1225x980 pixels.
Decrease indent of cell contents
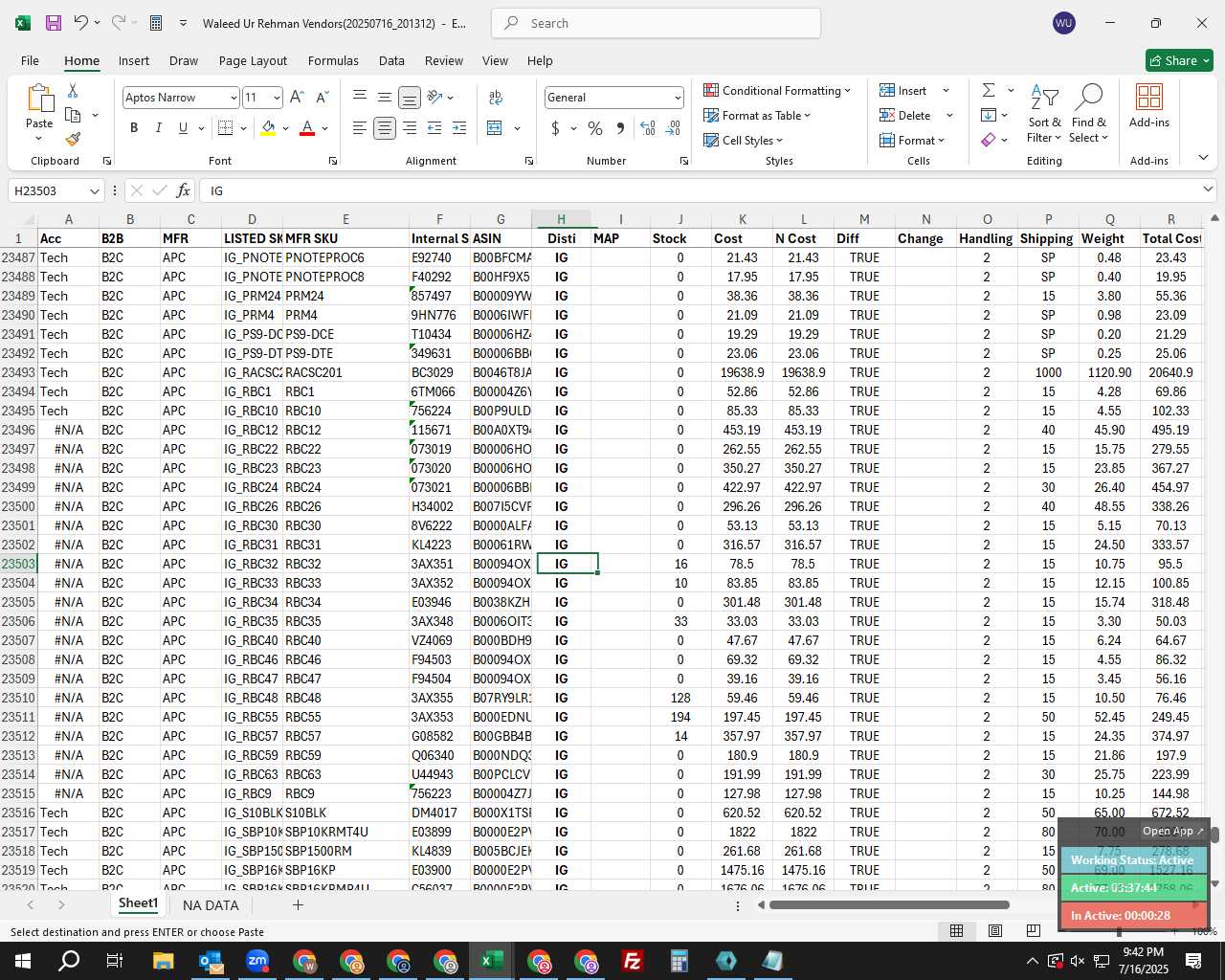coord(434,128)
